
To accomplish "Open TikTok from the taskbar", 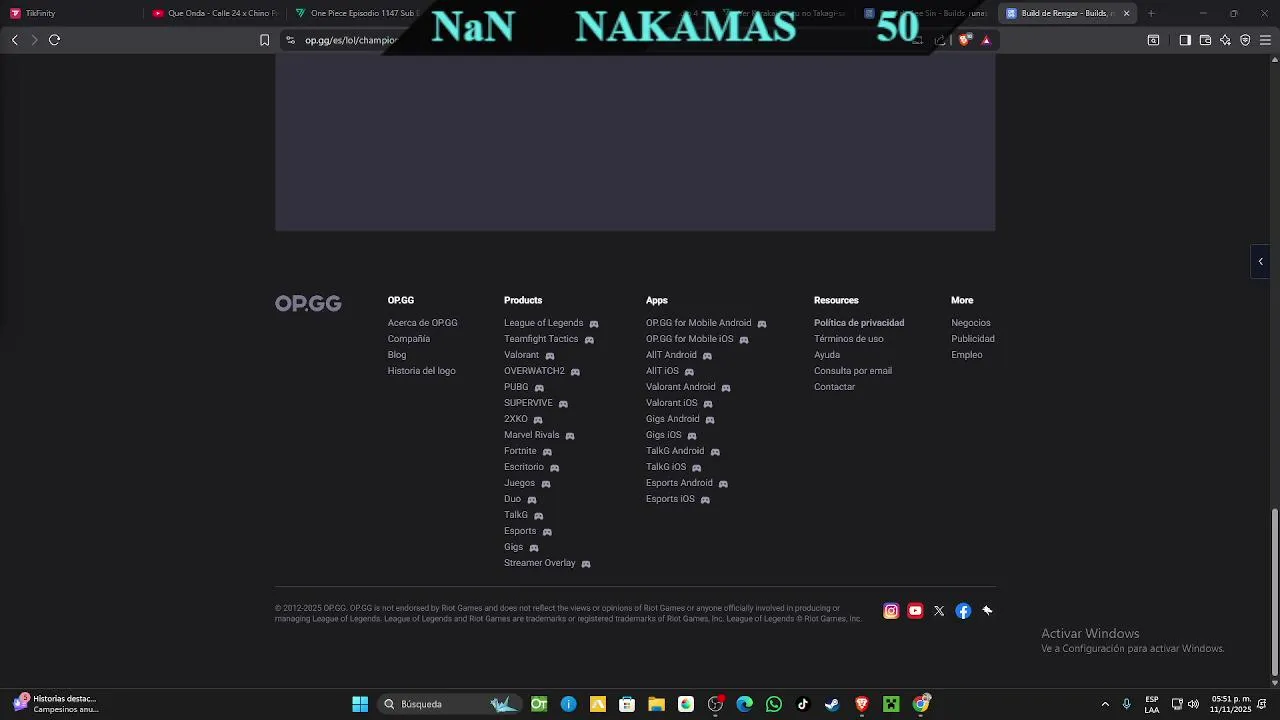I will click(802, 704).
